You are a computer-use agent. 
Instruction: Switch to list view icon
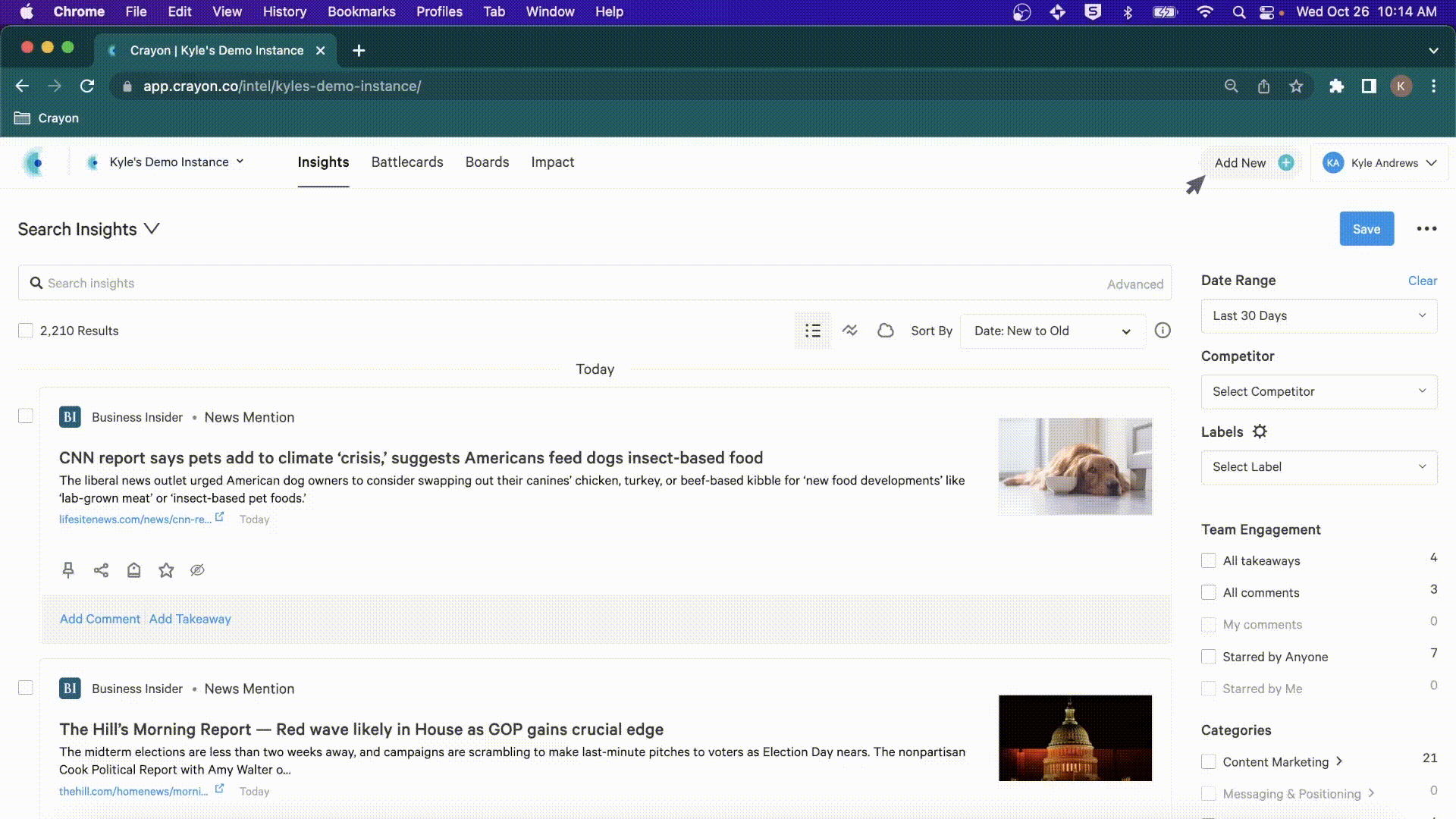point(812,331)
